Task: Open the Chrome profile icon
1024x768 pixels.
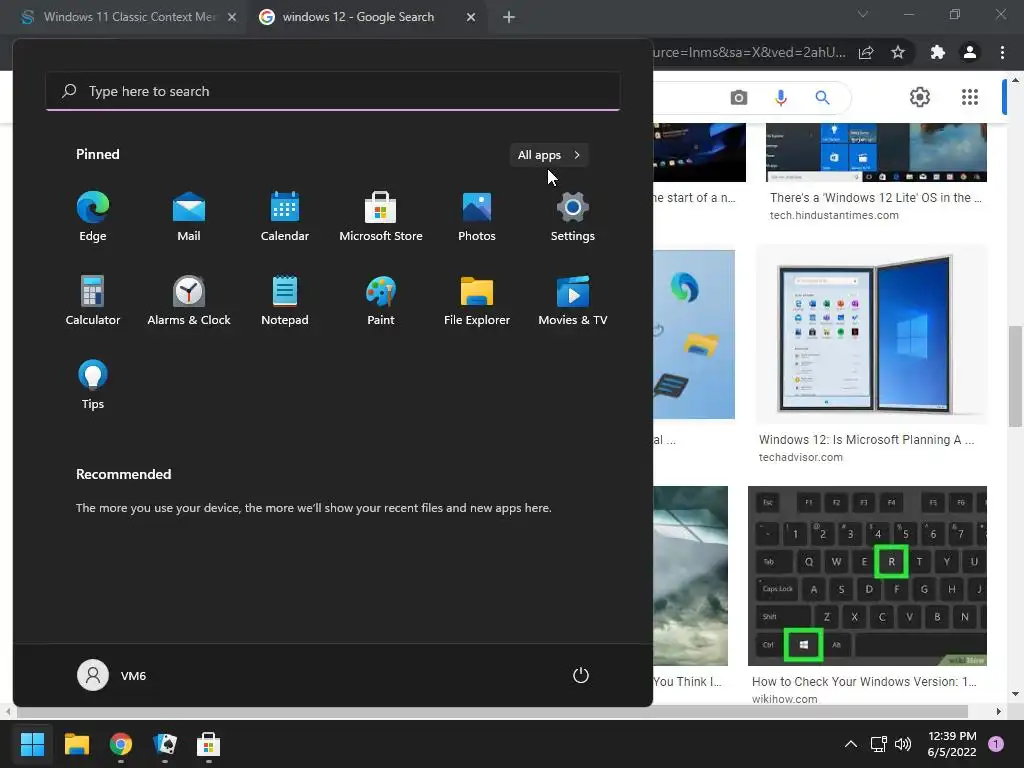Action: pos(970,52)
